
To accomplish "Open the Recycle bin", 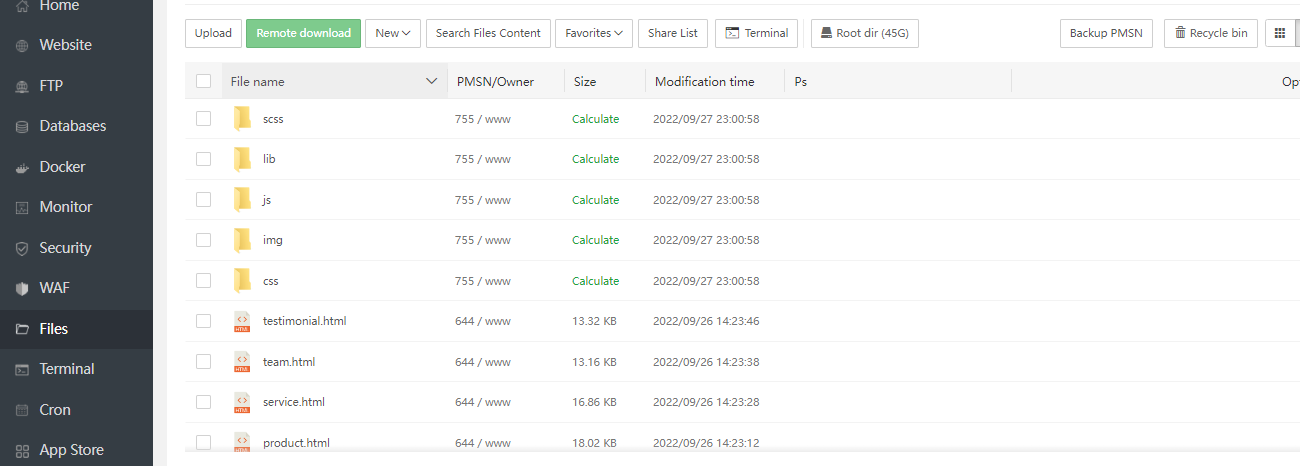I will point(1210,33).
